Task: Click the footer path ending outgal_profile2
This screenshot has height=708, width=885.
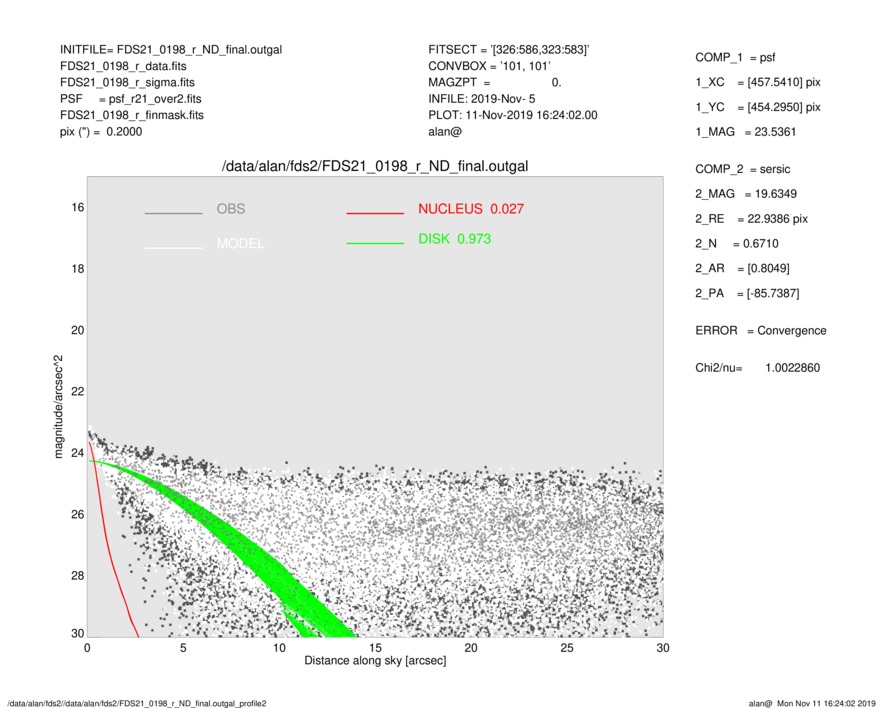Action: coord(137,703)
